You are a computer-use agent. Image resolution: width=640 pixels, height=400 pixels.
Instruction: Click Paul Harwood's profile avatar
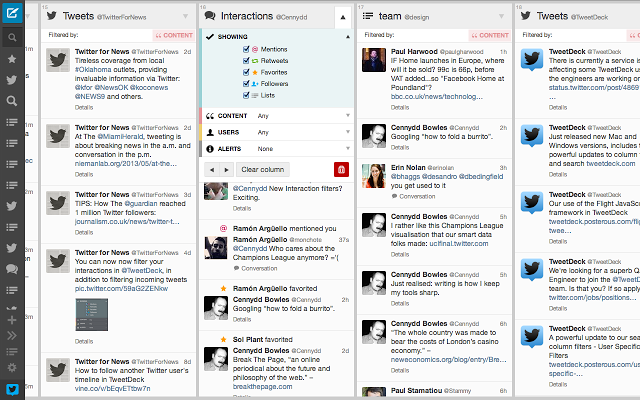(374, 58)
